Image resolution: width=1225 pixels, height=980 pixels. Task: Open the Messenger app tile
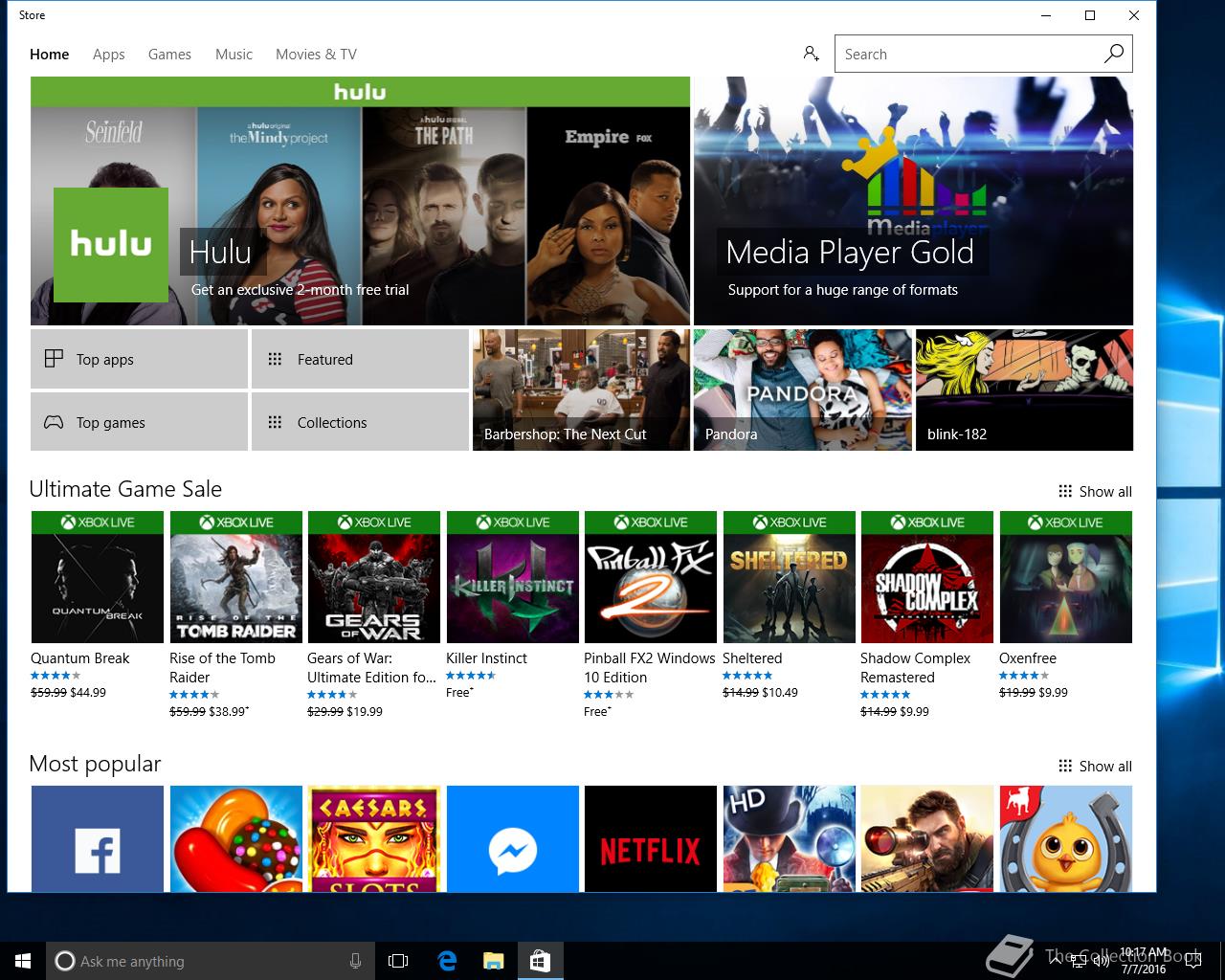(x=513, y=838)
